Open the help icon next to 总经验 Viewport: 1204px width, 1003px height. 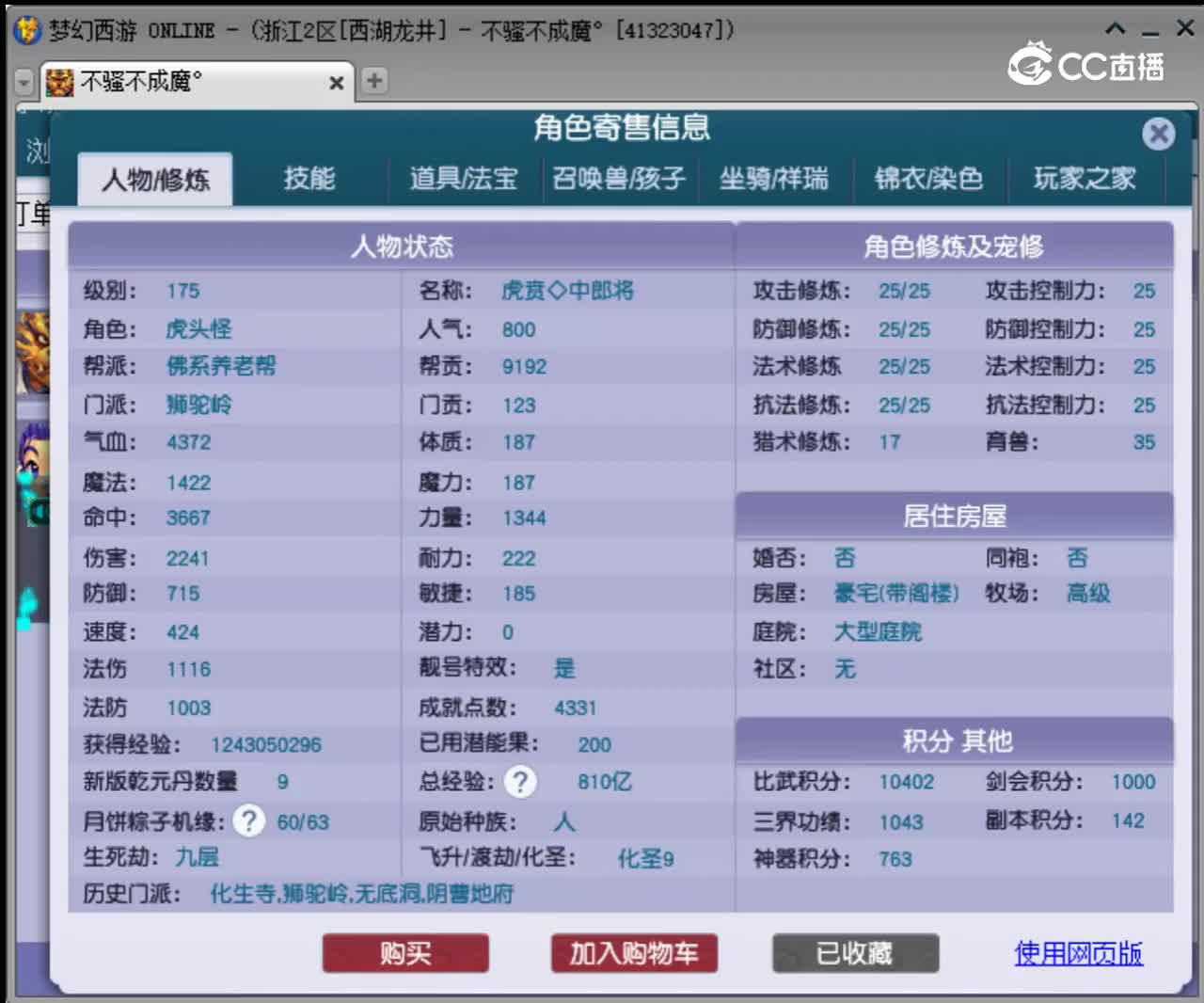tap(520, 781)
